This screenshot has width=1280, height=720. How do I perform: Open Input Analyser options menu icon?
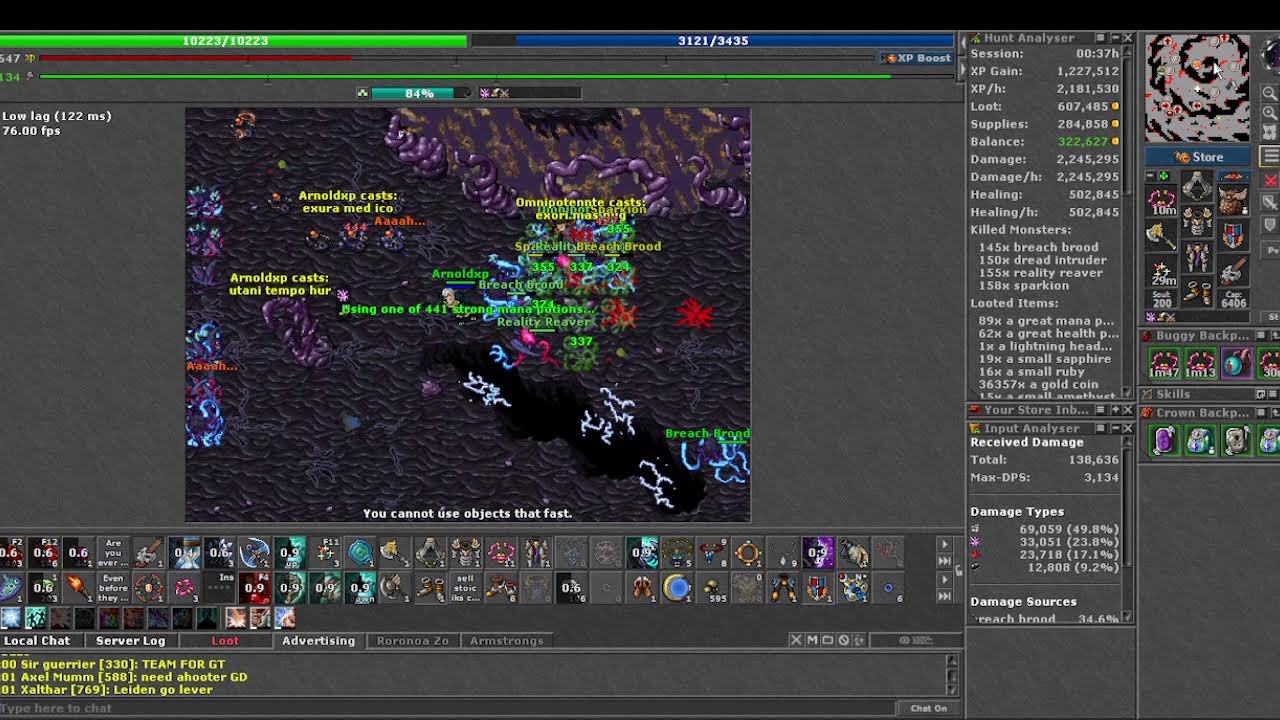tap(1100, 428)
